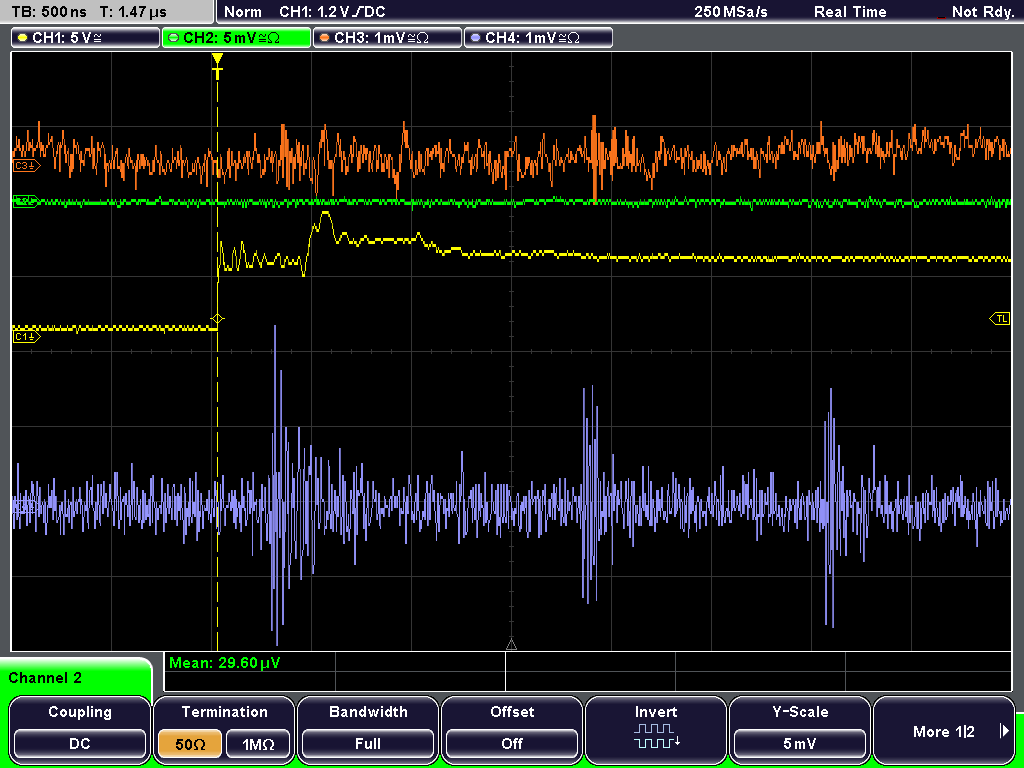Click the CH1: 1.2 V trigger source readout

(332, 12)
